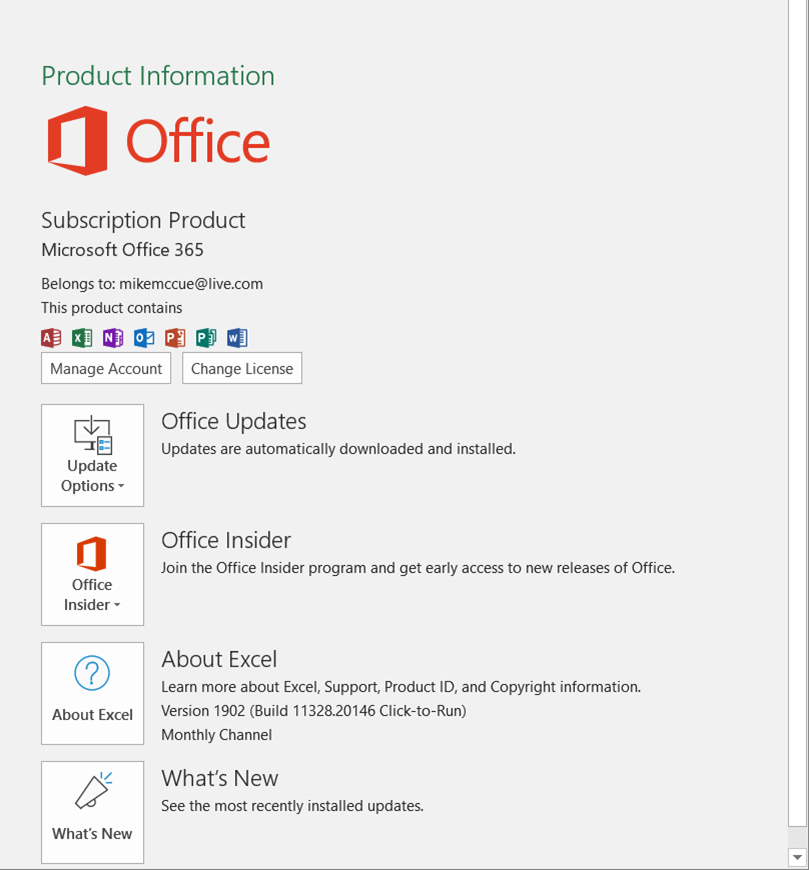The image size is (809, 870).
Task: Click 'Monthly Channel' text
Action: point(216,735)
